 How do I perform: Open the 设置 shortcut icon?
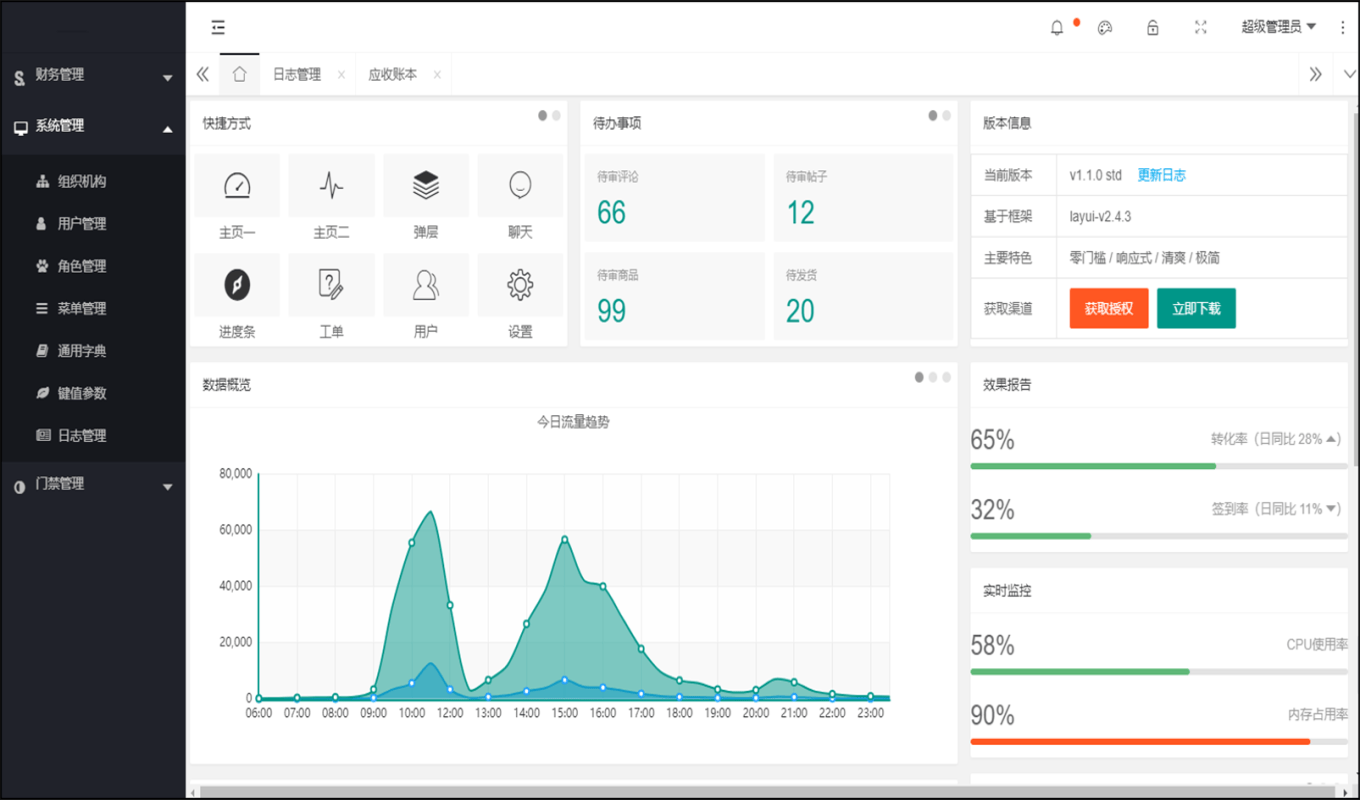[x=520, y=285]
